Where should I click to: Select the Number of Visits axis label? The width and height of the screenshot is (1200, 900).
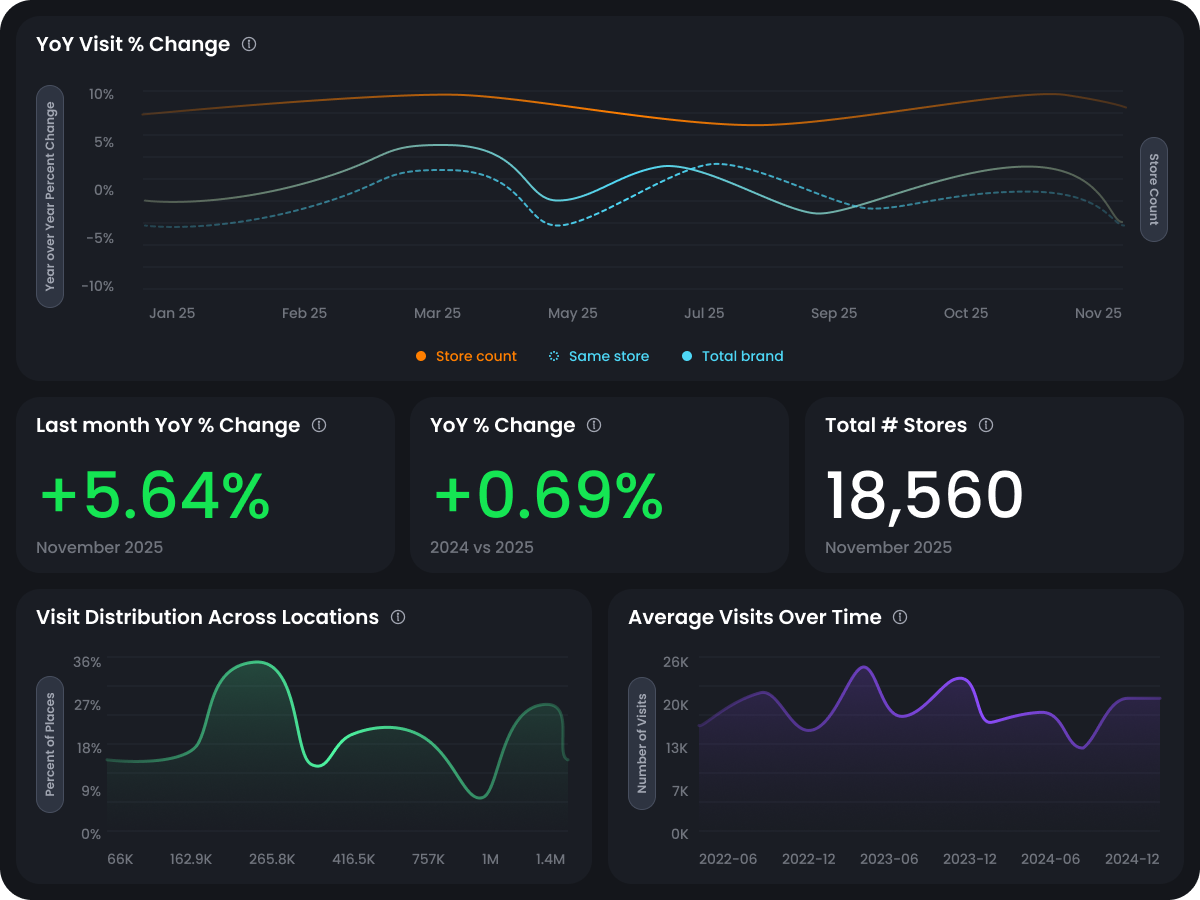pyautogui.click(x=642, y=743)
